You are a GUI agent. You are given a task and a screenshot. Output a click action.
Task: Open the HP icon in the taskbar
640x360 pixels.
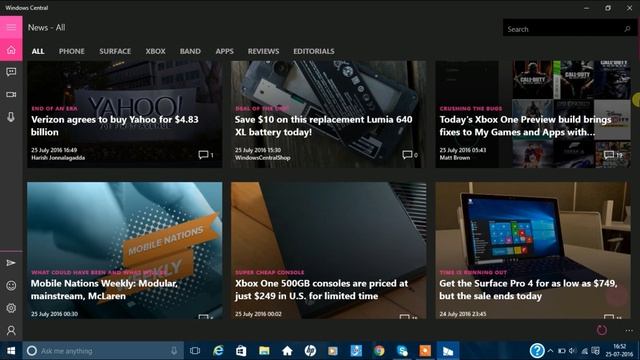tap(310, 351)
